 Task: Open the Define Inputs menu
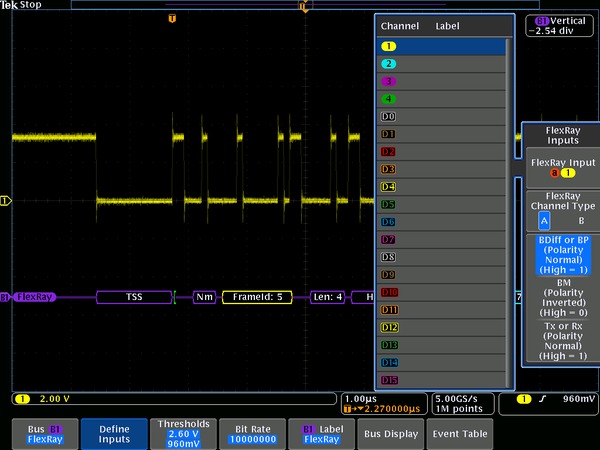(113, 432)
